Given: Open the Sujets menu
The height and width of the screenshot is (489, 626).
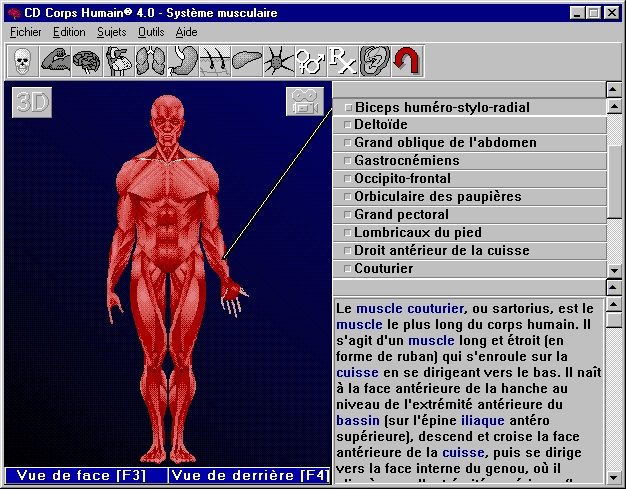Looking at the screenshot, I should 111,32.
